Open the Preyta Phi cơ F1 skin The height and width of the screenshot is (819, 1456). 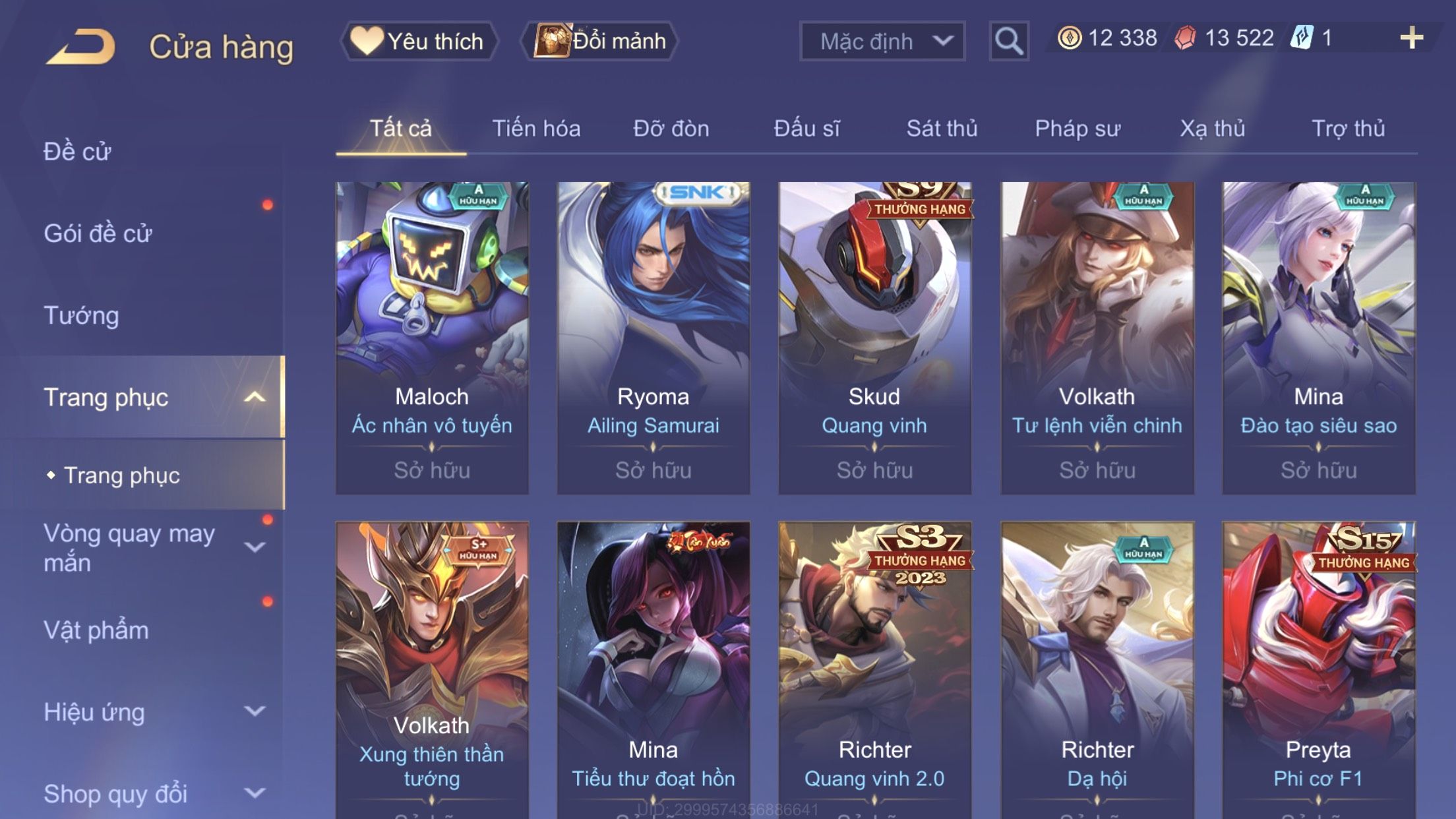click(1318, 671)
